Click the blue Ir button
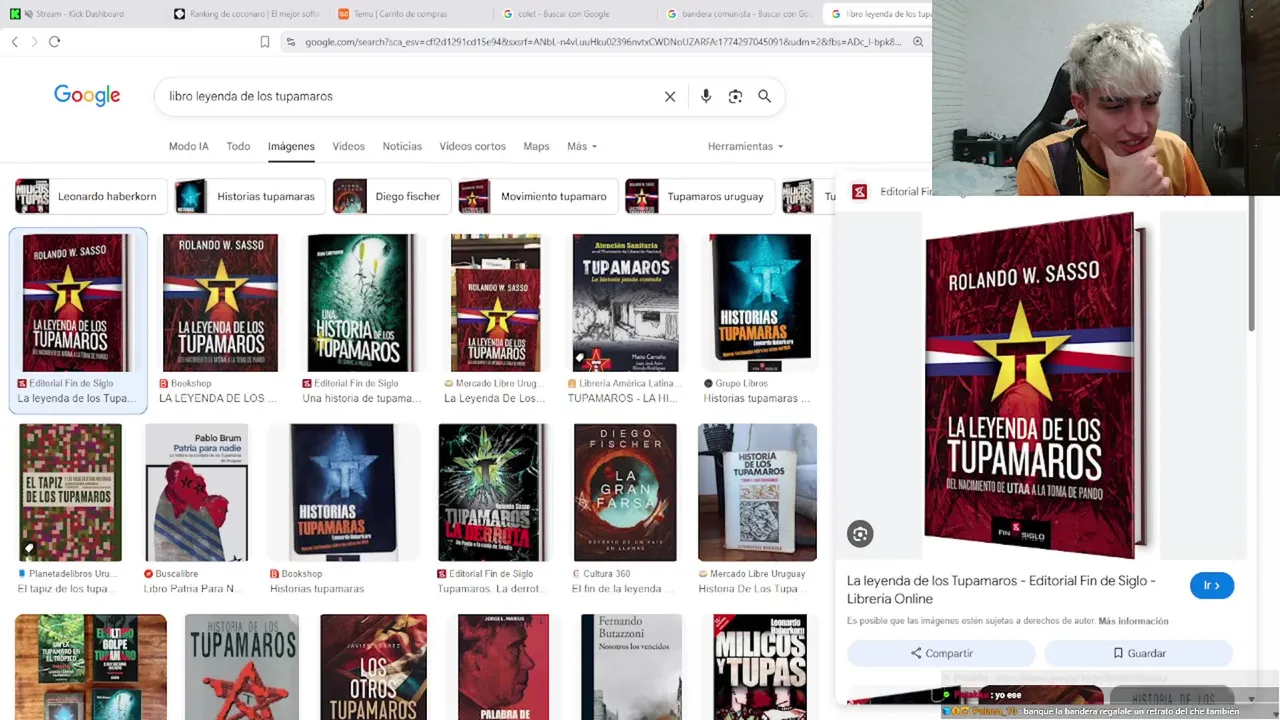The image size is (1280, 720). pyautogui.click(x=1212, y=586)
